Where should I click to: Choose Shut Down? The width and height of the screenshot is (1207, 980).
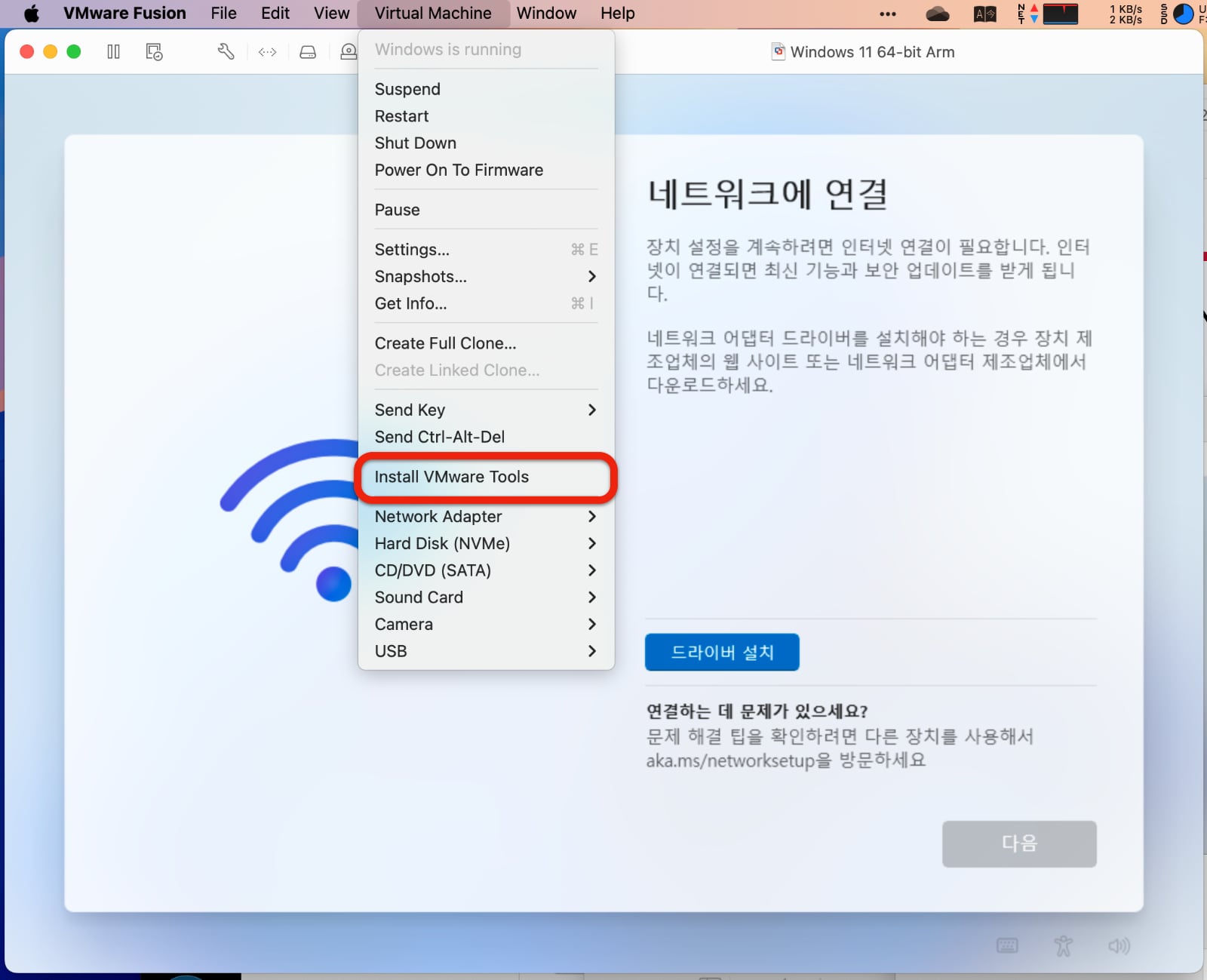486,143
